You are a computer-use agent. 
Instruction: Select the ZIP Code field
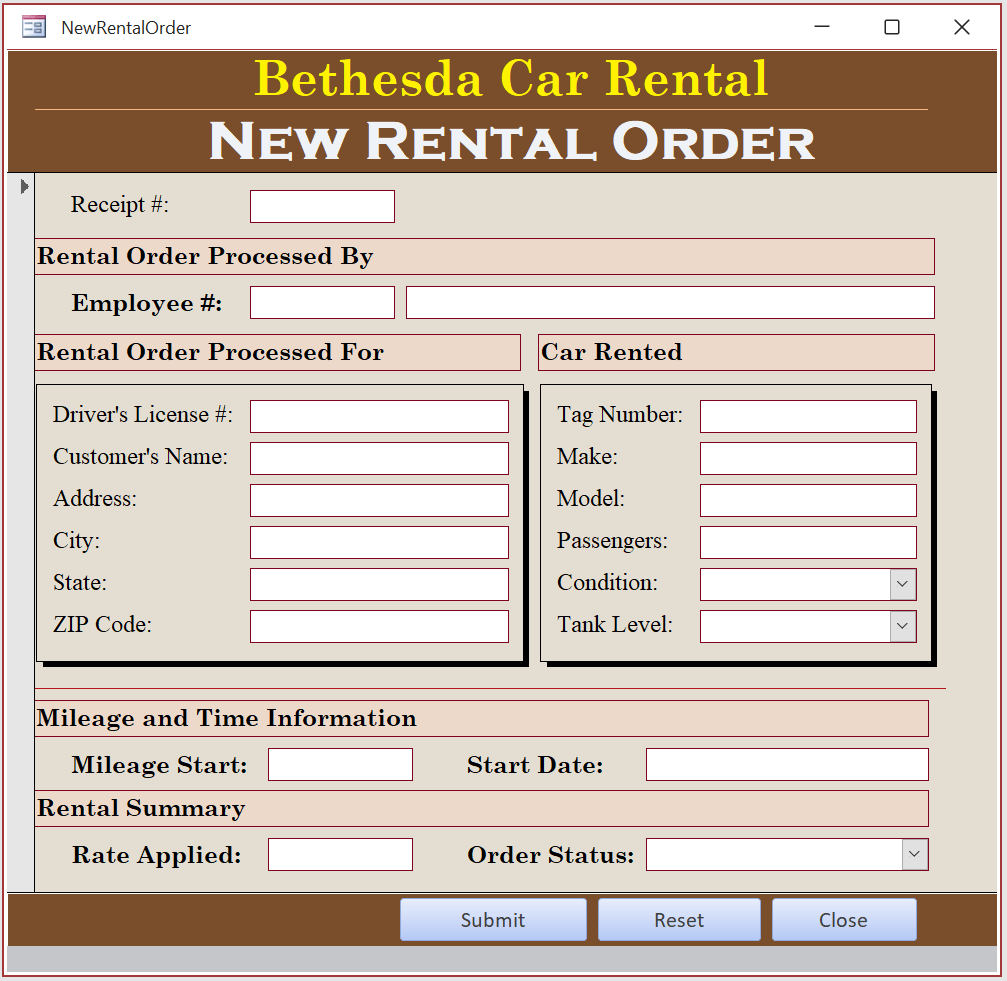pos(378,625)
